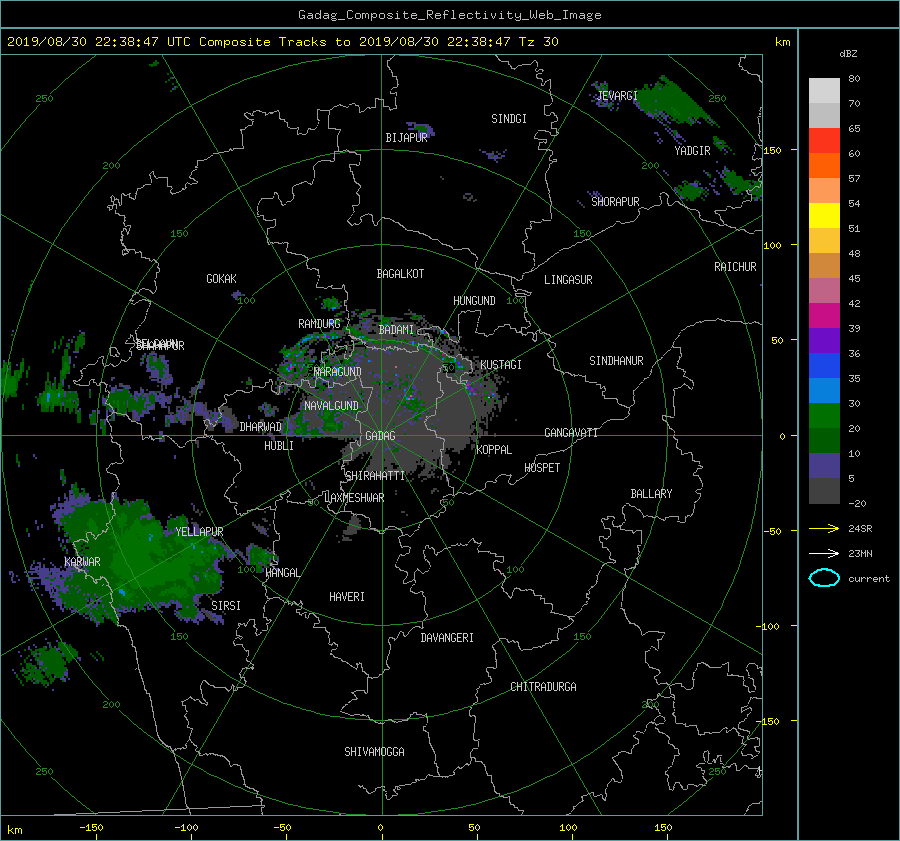Click the LAXMESHWAR label
900x841 pixels.
[x=354, y=498]
